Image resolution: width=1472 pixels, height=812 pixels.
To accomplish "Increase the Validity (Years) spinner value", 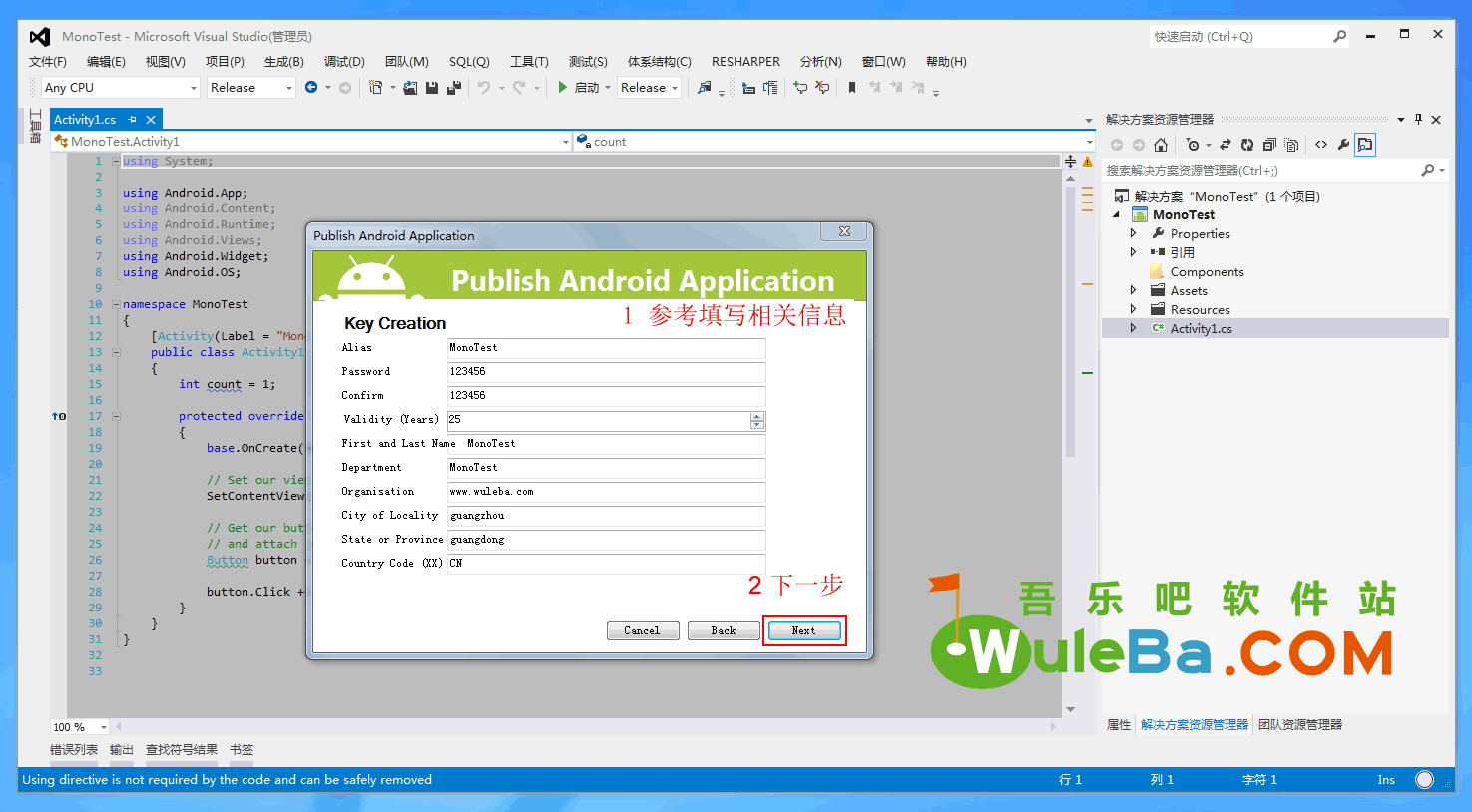I will tap(757, 416).
